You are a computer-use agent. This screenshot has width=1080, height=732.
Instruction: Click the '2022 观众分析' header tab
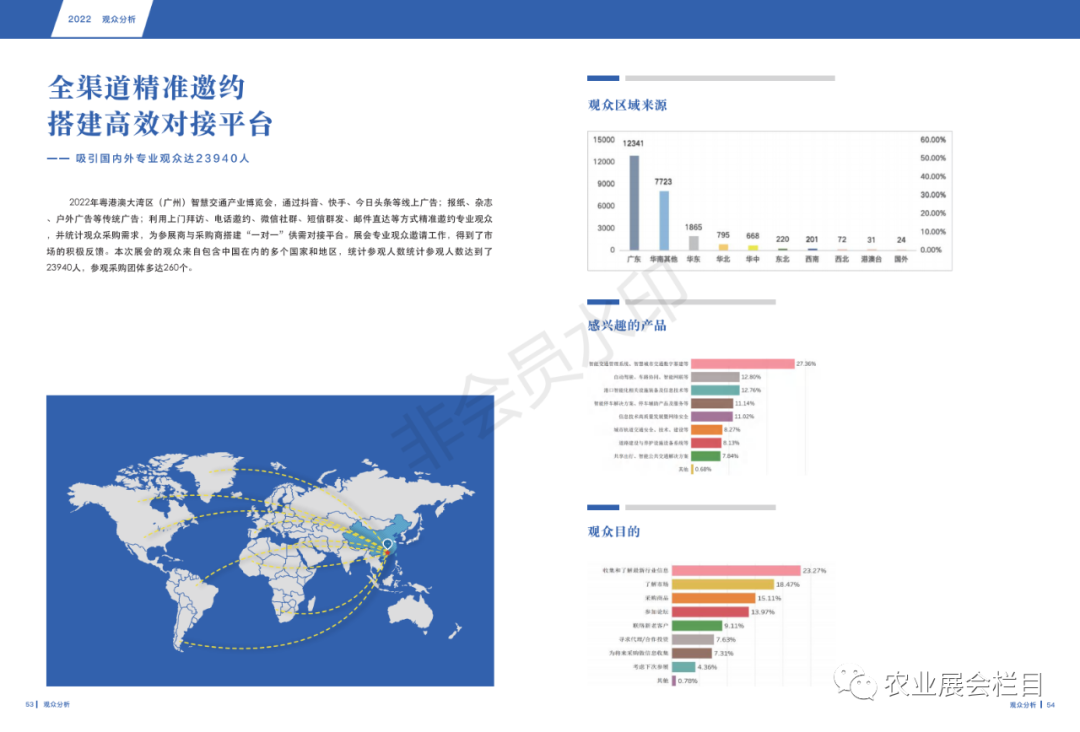point(102,19)
